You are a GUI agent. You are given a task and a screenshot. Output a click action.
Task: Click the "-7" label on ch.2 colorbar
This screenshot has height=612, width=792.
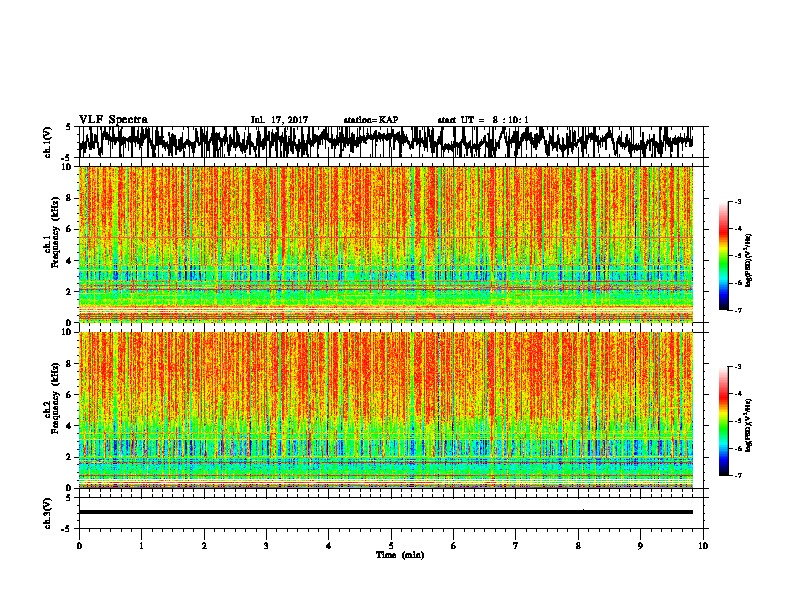pos(737,476)
